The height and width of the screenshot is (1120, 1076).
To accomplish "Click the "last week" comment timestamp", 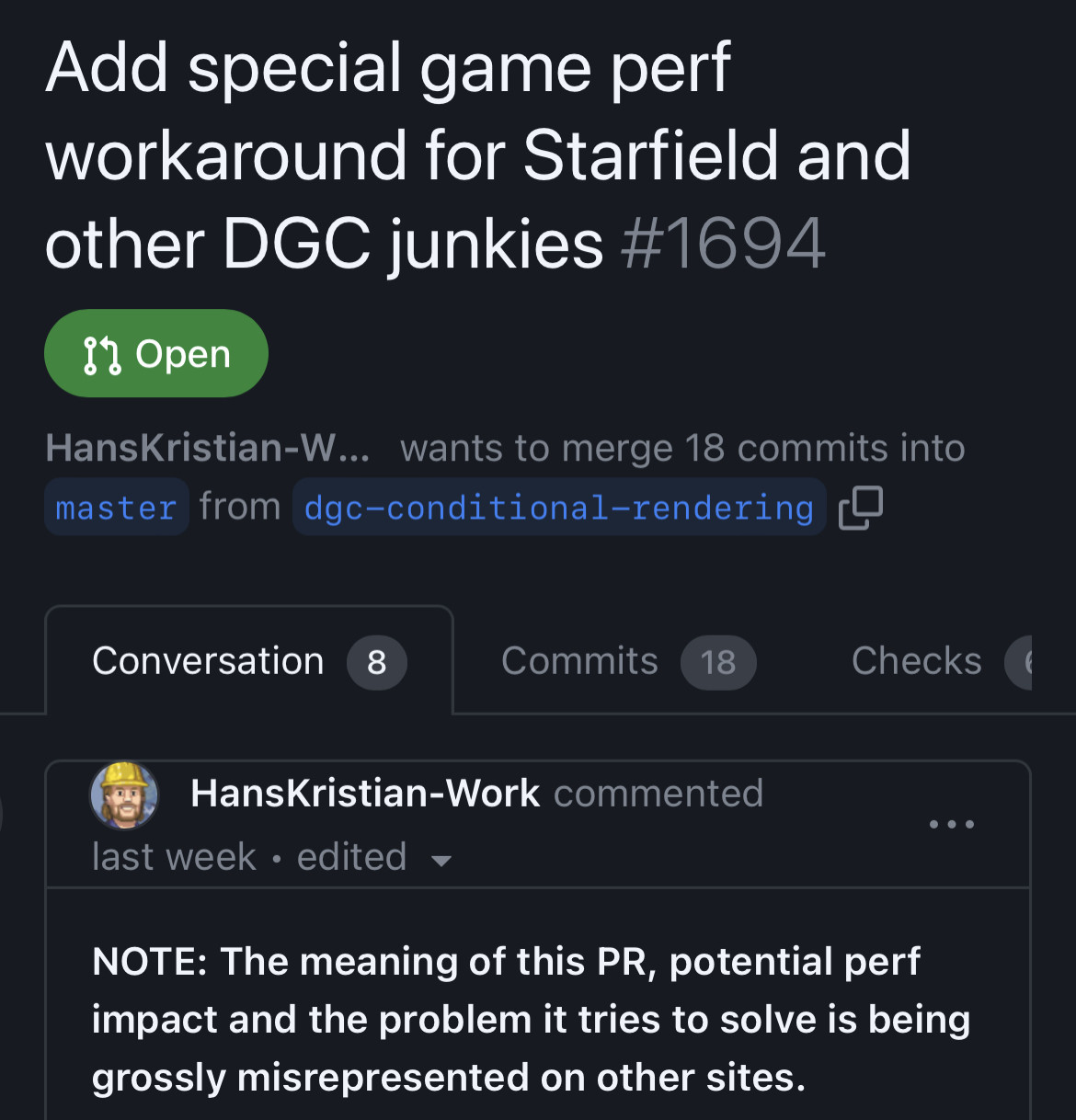I will tap(174, 857).
